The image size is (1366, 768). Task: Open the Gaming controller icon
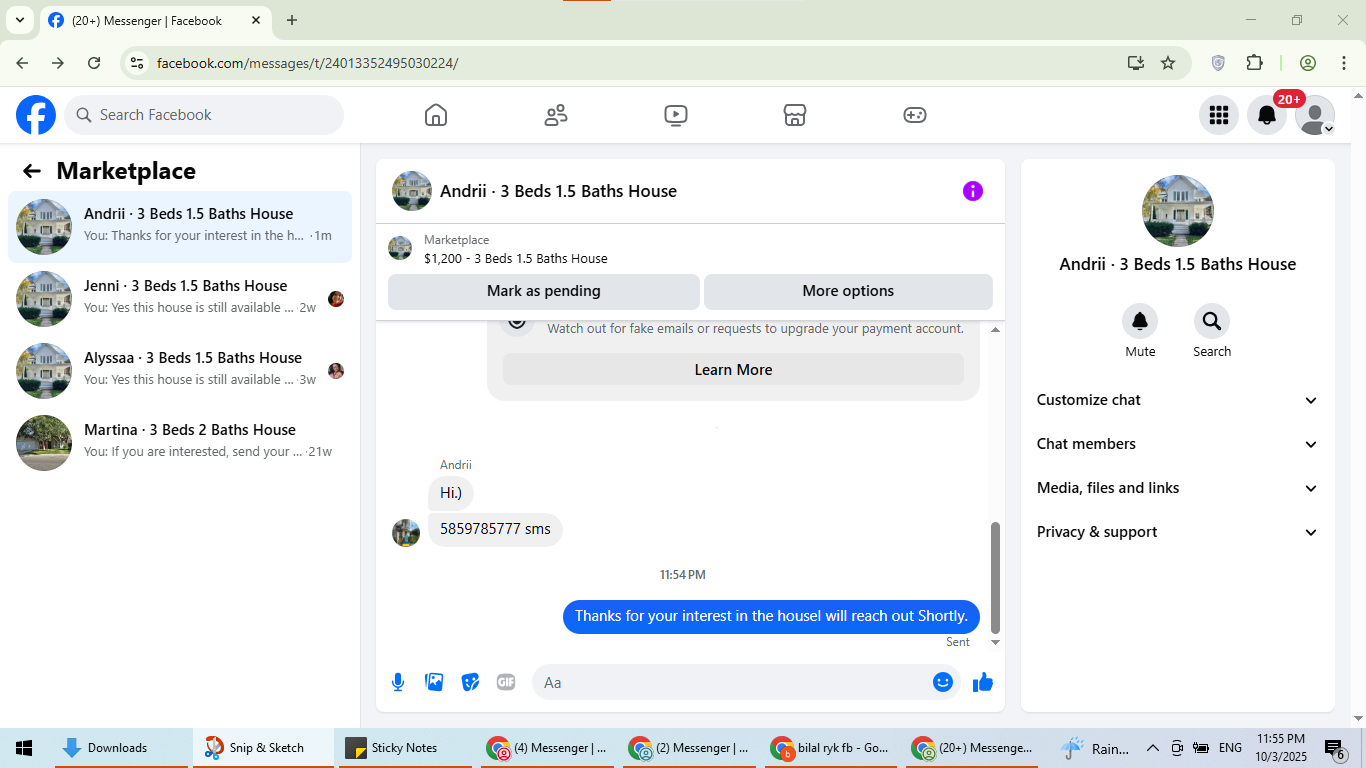[x=915, y=115]
